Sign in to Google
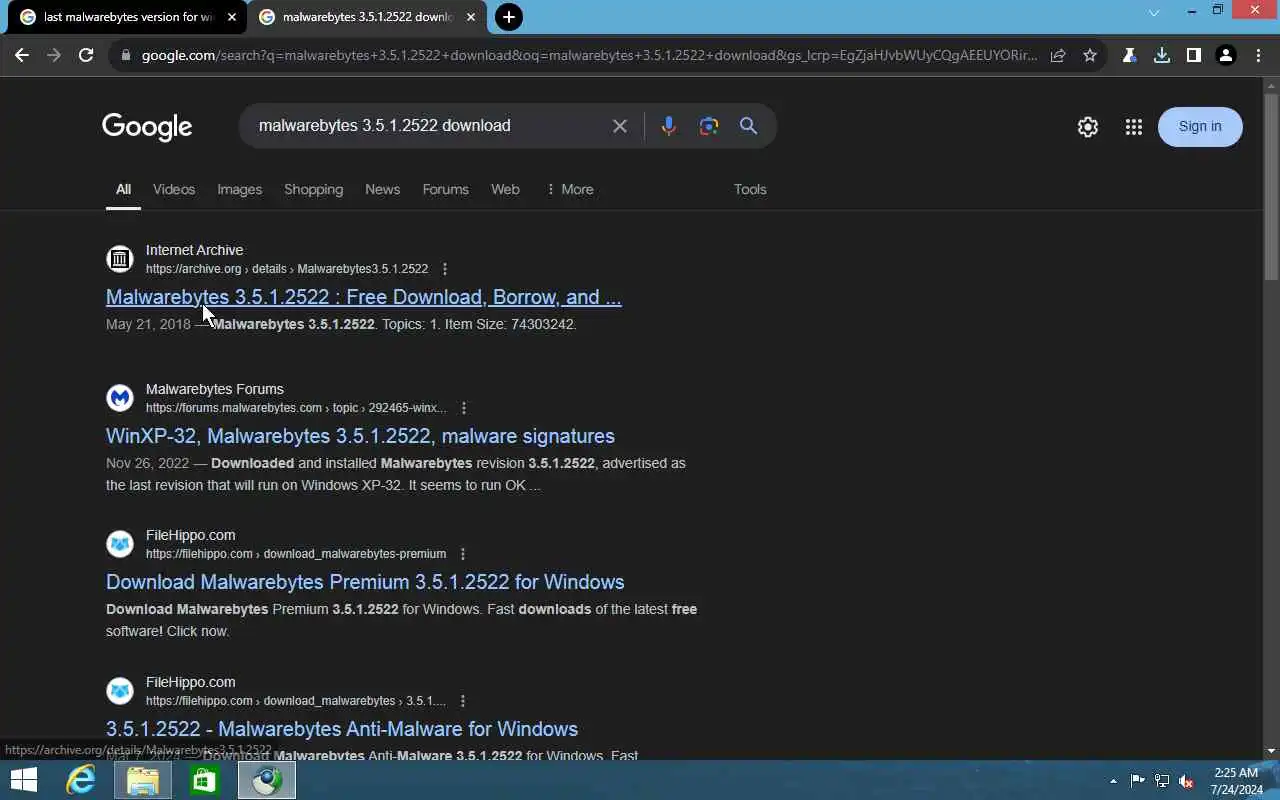 click(x=1200, y=126)
